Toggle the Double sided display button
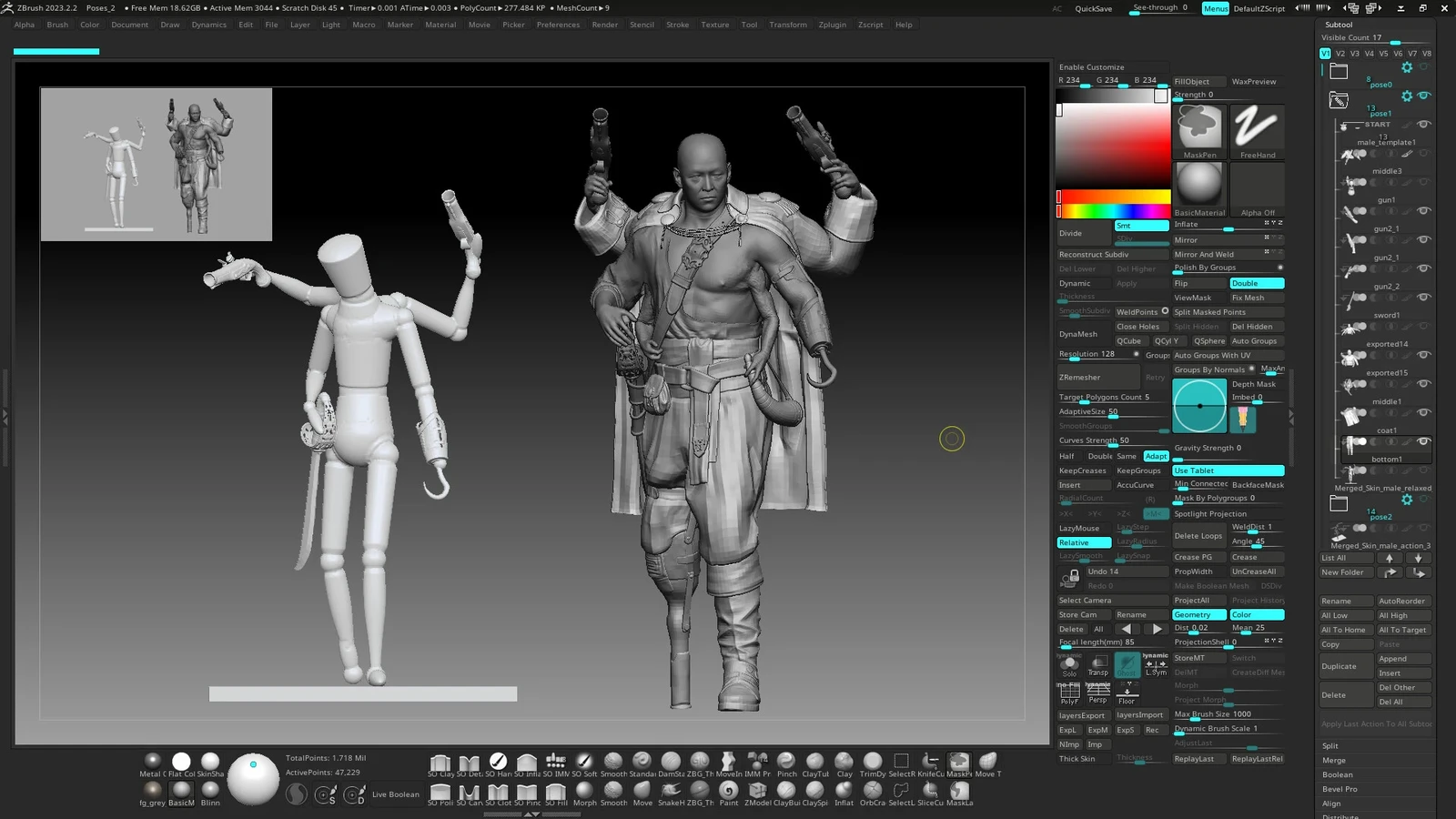Screen dimensions: 1456x819 [x=1257, y=283]
